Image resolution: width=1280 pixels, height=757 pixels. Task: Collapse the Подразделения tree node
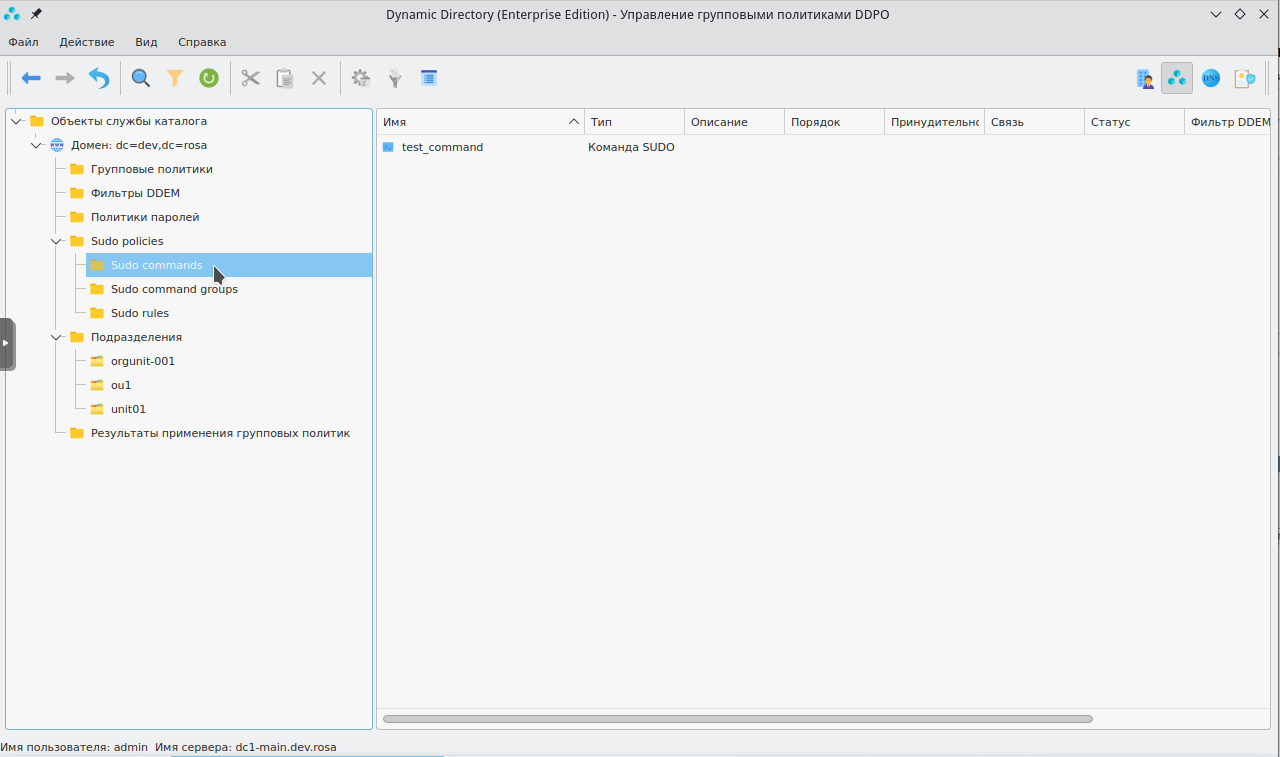click(57, 337)
